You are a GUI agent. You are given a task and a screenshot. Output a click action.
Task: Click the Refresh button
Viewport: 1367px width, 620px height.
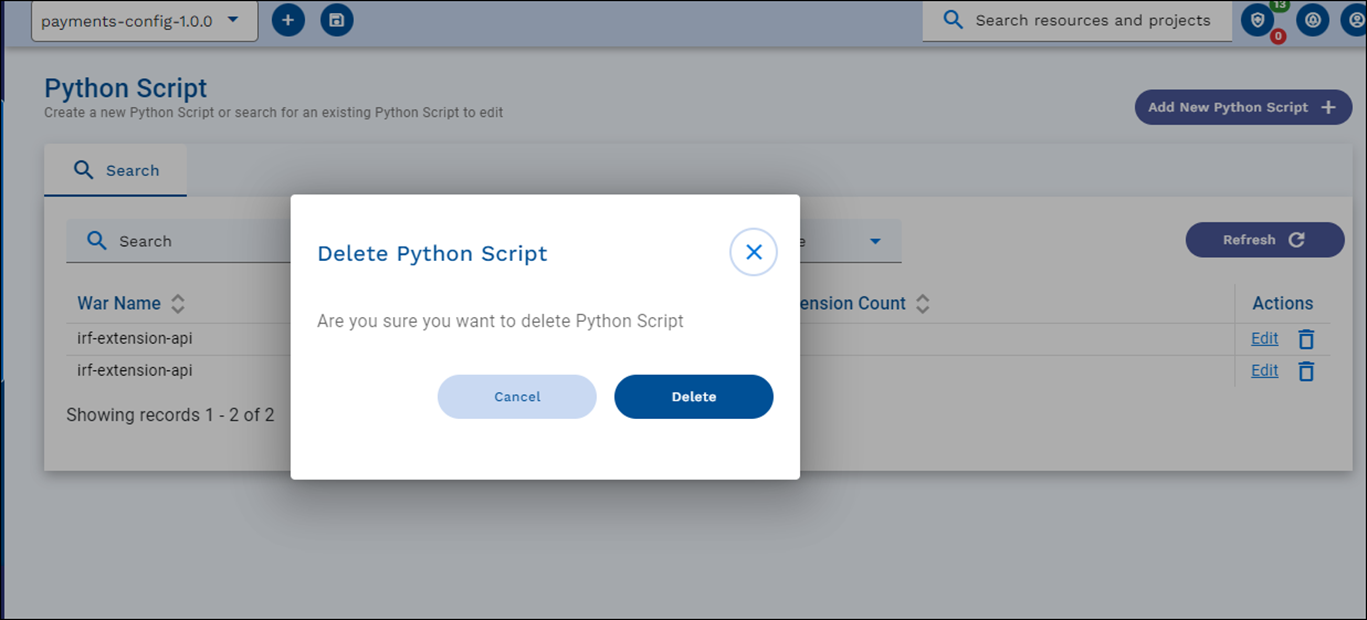(1264, 240)
